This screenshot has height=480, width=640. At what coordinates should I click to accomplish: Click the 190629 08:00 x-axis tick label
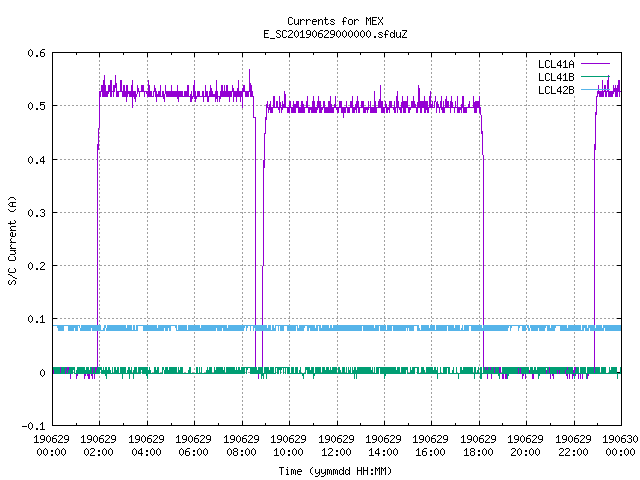coord(241,446)
